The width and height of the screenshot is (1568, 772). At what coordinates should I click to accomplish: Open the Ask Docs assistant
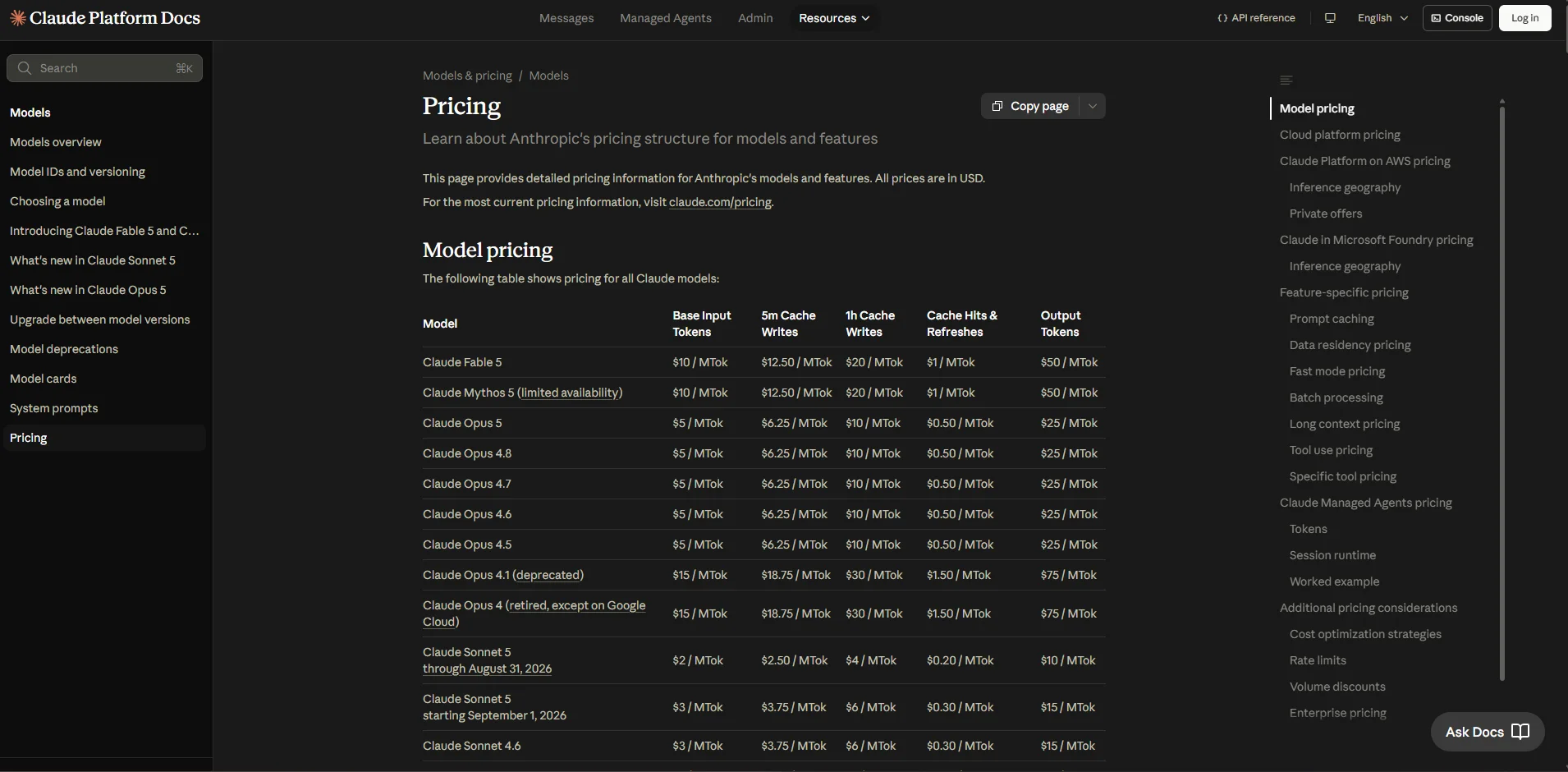(1487, 732)
